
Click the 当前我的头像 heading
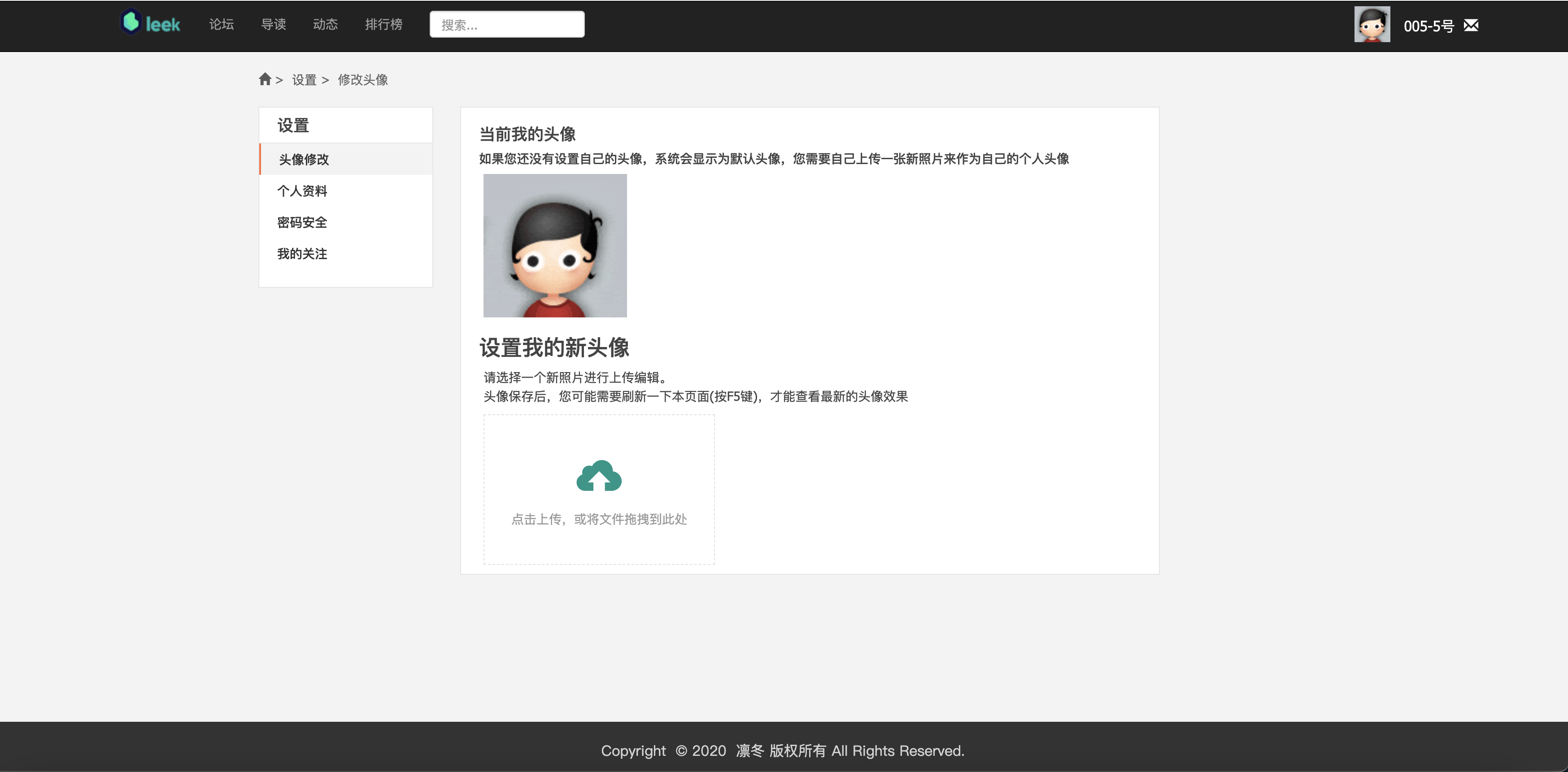pyautogui.click(x=528, y=134)
